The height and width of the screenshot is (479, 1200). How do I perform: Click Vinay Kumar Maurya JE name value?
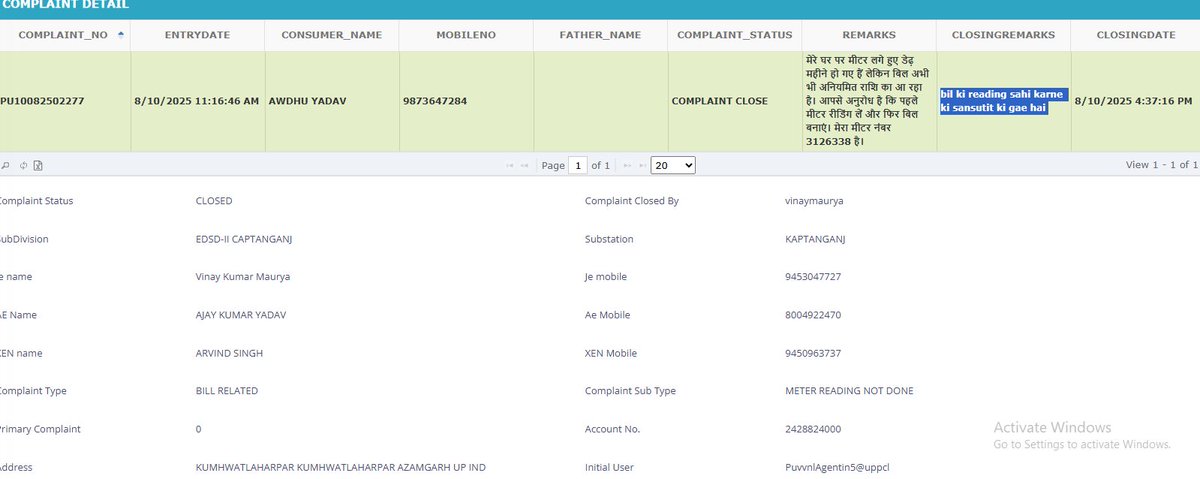tap(243, 277)
